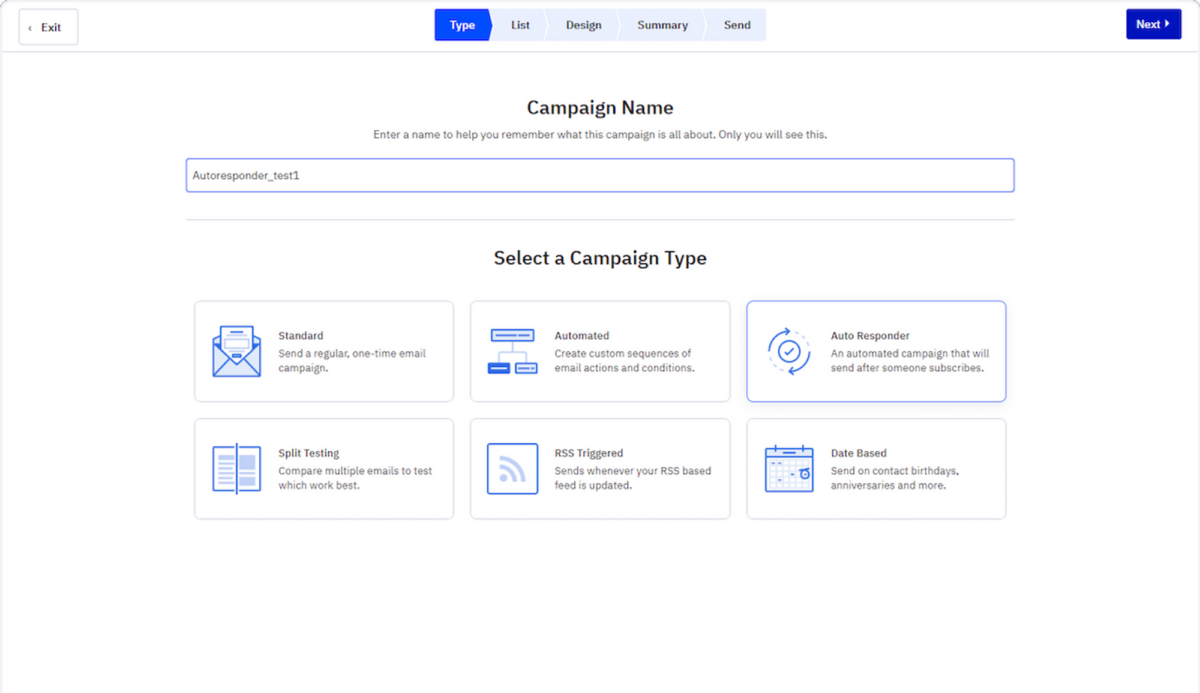
Task: Click the Standard envelope icon
Action: tap(236, 352)
